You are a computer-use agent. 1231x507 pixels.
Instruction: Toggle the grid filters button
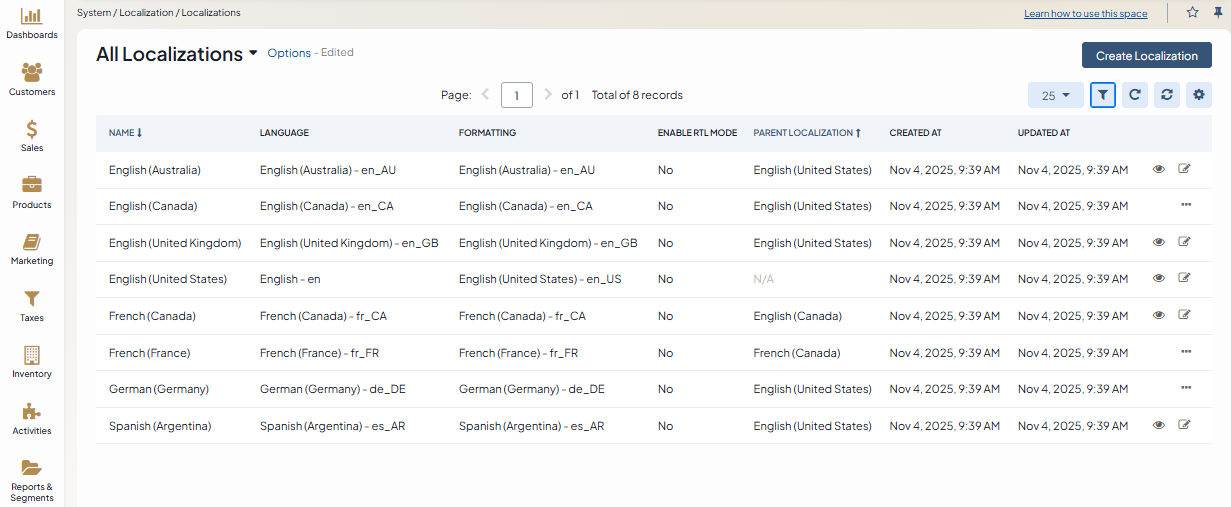1103,95
